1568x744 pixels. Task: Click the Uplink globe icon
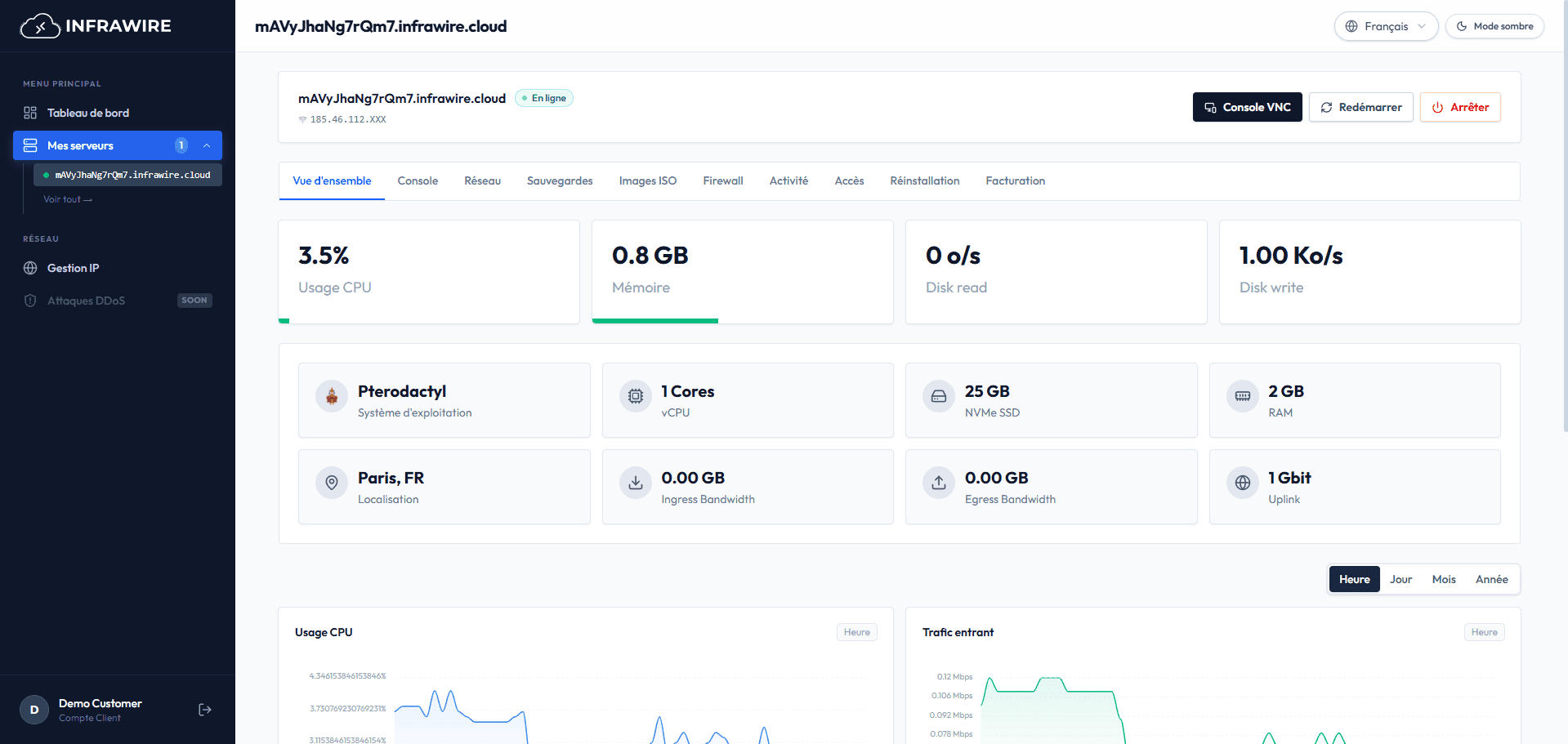click(x=1242, y=483)
